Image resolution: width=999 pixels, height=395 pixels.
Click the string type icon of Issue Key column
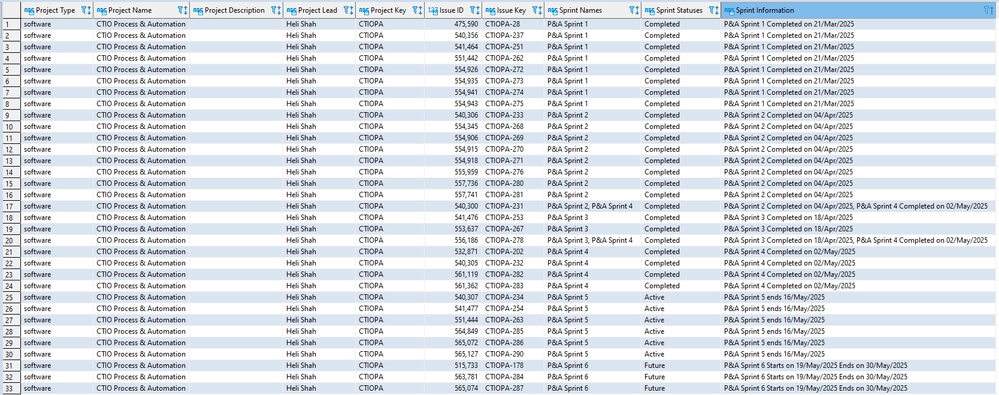pyautogui.click(x=490, y=10)
